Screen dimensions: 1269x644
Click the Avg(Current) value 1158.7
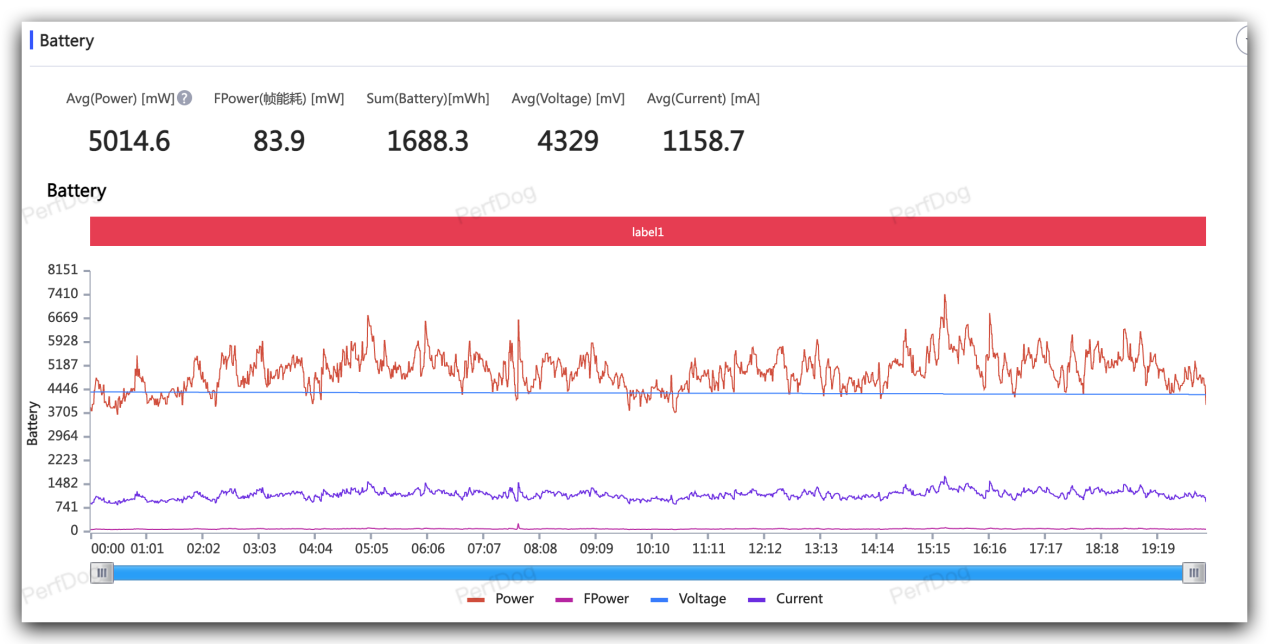coord(703,141)
